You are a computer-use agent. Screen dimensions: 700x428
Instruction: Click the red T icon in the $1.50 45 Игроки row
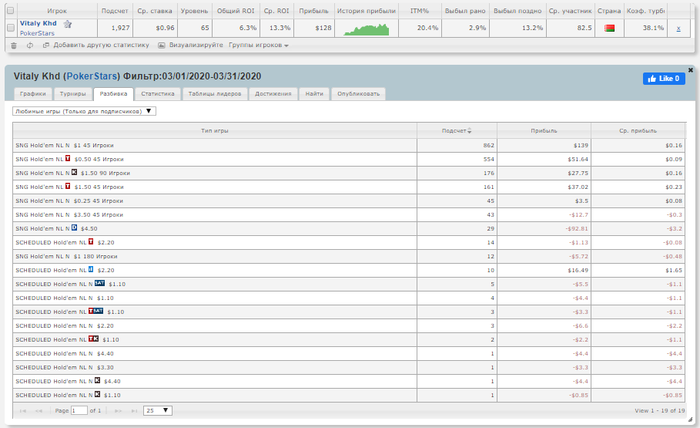68,186
